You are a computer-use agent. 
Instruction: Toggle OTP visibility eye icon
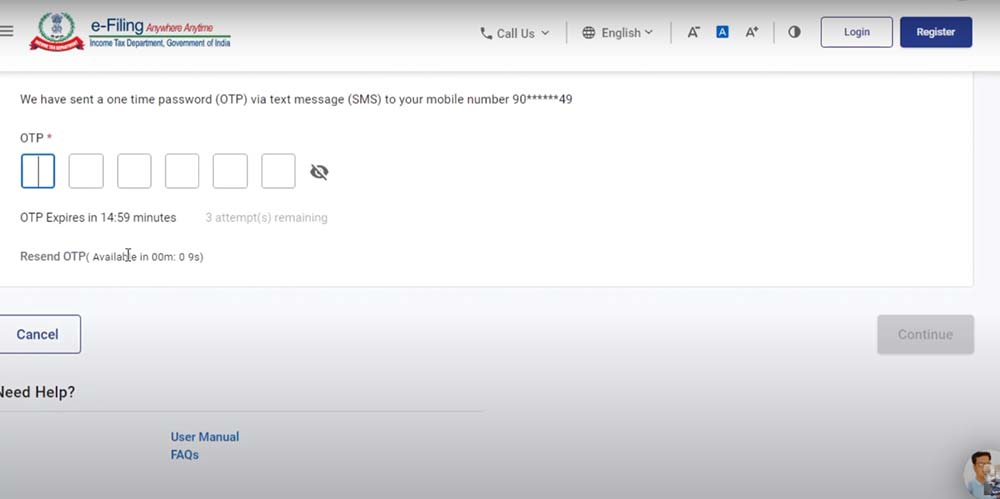tap(319, 172)
